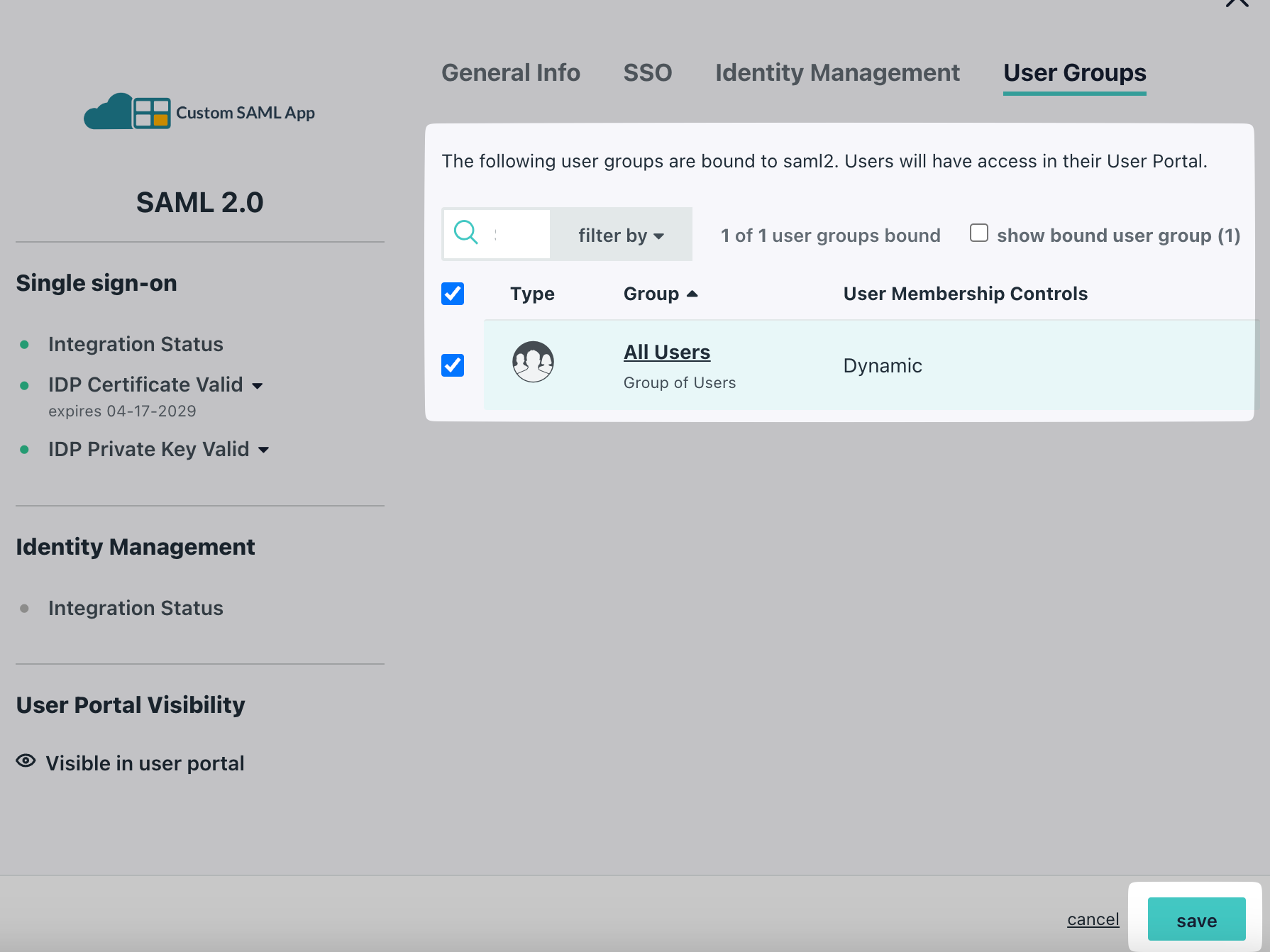Click the search magnifier icon
The image size is (1270, 952).
[465, 233]
